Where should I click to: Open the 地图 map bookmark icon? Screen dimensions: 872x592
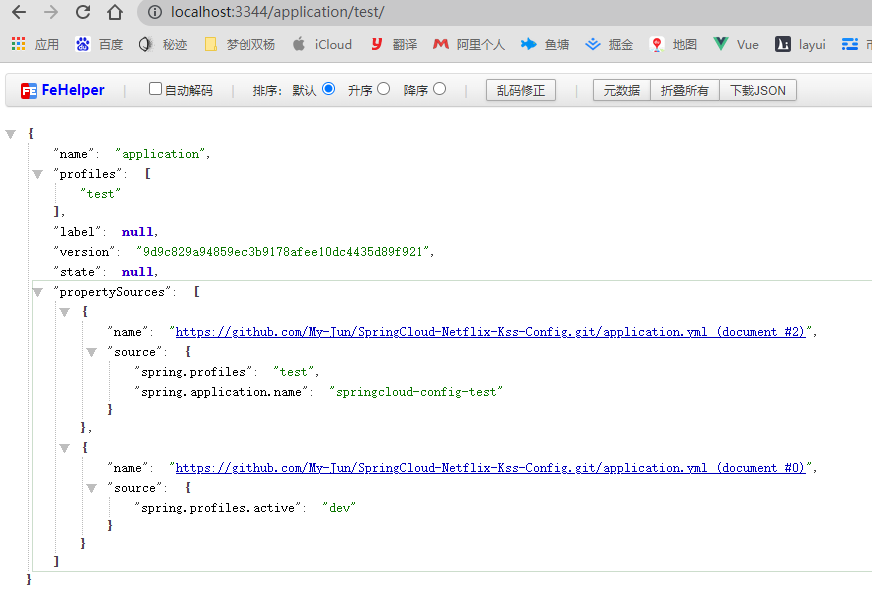(657, 44)
